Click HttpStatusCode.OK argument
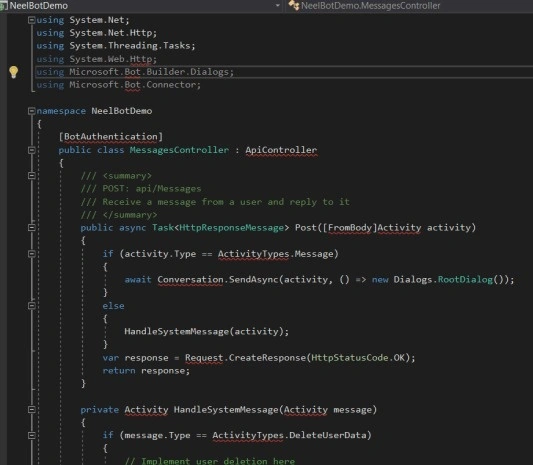Screen dimensions: 533x465 click(358, 358)
